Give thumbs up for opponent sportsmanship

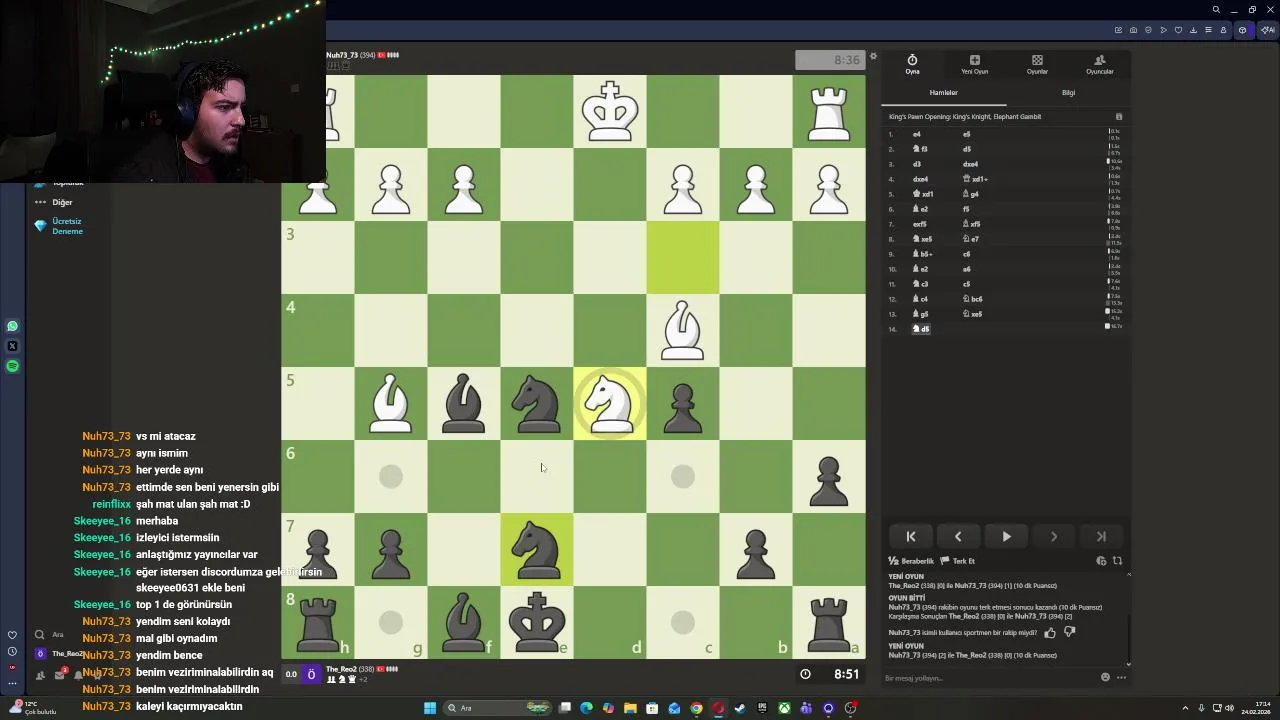pyautogui.click(x=1050, y=632)
